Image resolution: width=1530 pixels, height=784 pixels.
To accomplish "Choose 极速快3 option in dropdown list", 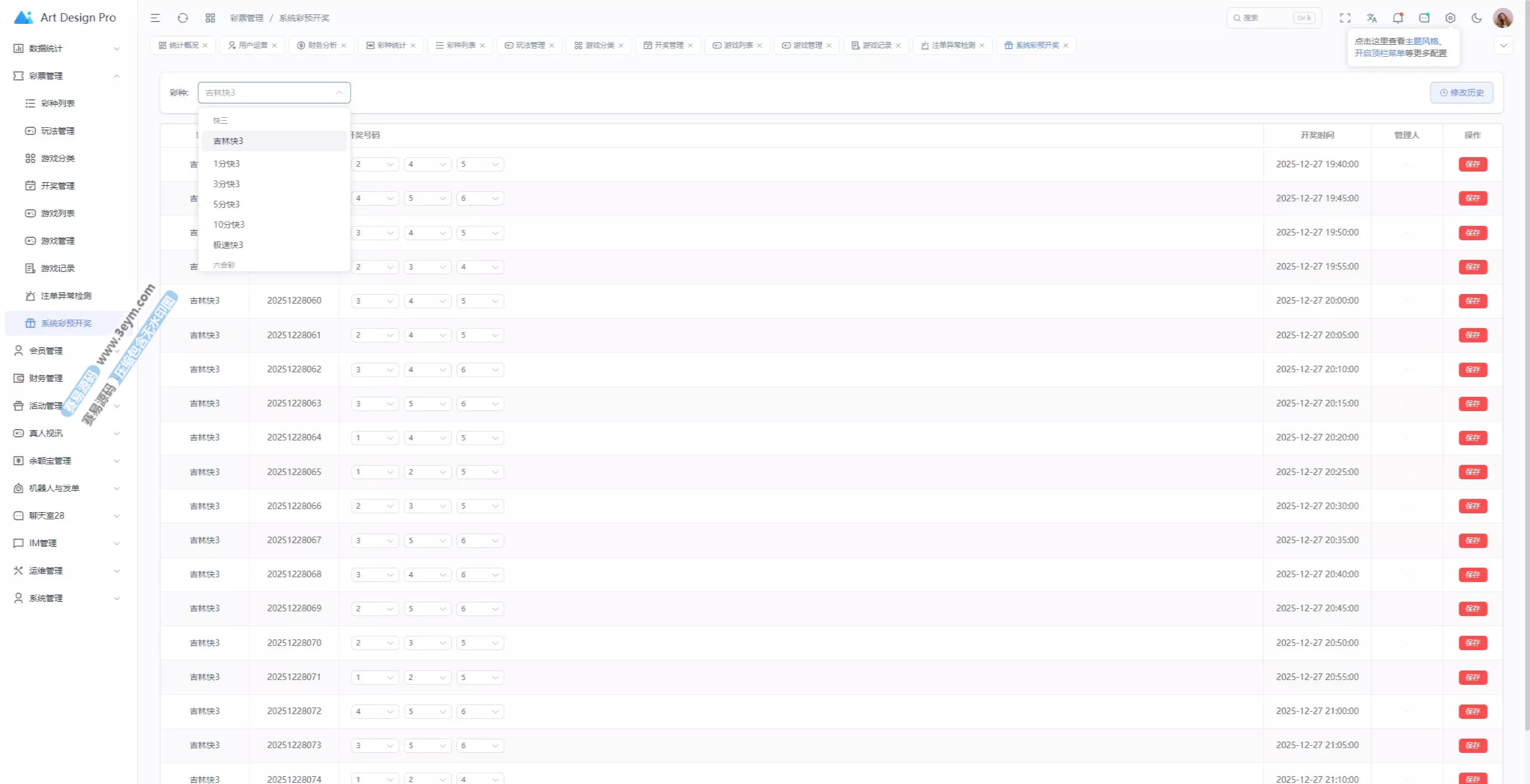I will point(228,245).
